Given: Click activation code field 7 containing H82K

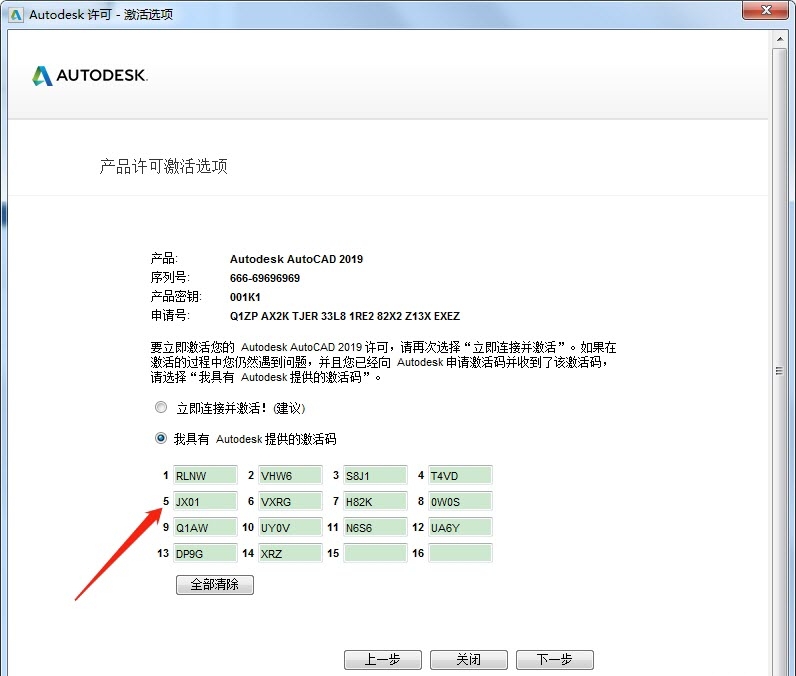Looking at the screenshot, I should (x=375, y=501).
